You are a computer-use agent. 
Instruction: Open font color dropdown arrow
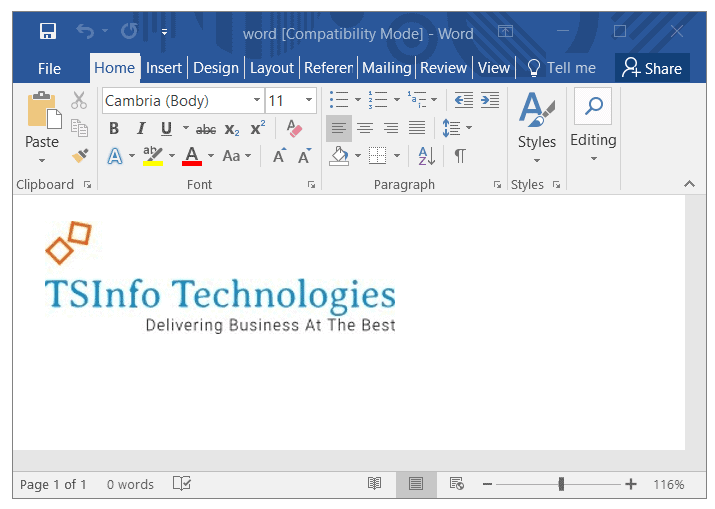(211, 156)
